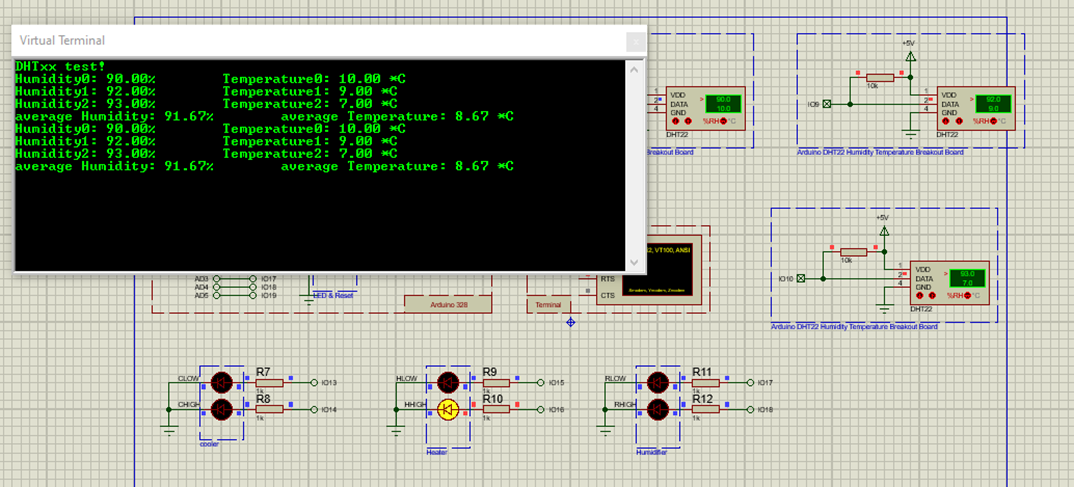The height and width of the screenshot is (487, 1074).
Task: Click the 'Humidifier' group label
Action: 651,451
